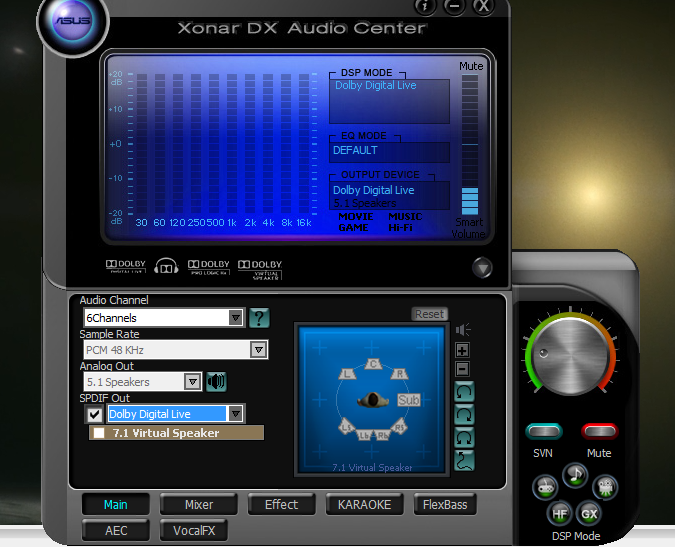Switch to the Main tab

(115, 504)
